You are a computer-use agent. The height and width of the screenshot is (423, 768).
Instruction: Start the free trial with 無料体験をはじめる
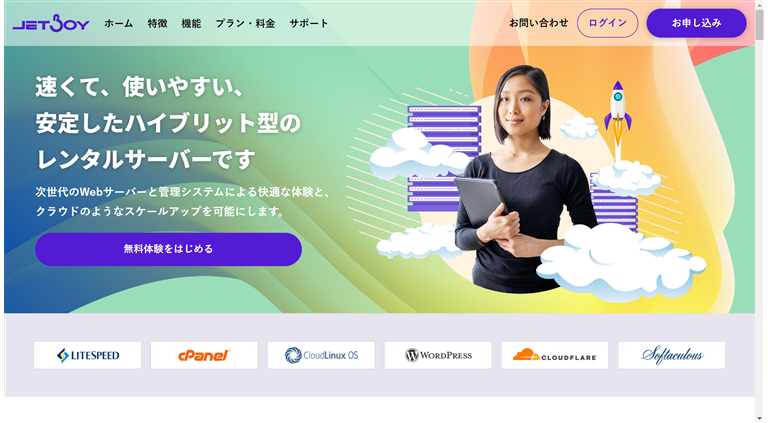(x=168, y=249)
